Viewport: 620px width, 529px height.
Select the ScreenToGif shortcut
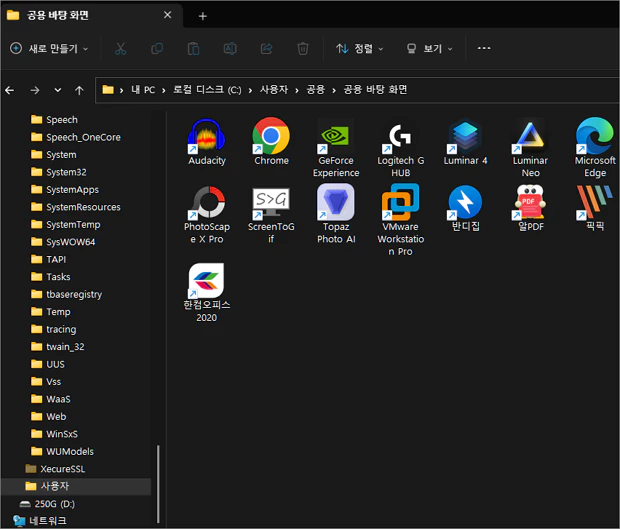coord(271,215)
